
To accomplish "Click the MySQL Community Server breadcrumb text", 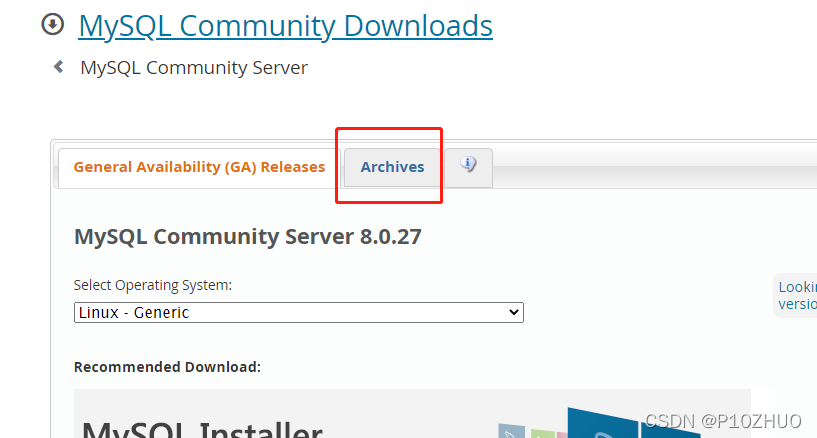I will pyautogui.click(x=194, y=68).
